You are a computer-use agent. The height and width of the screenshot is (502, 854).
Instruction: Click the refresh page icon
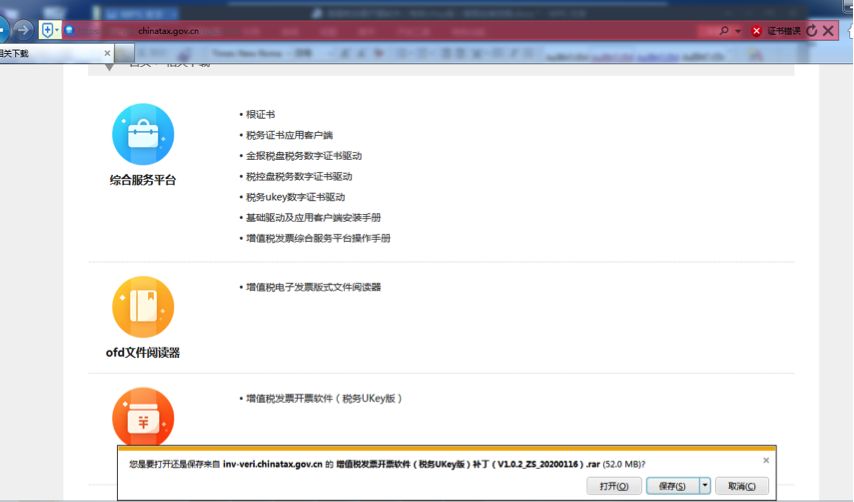(812, 30)
